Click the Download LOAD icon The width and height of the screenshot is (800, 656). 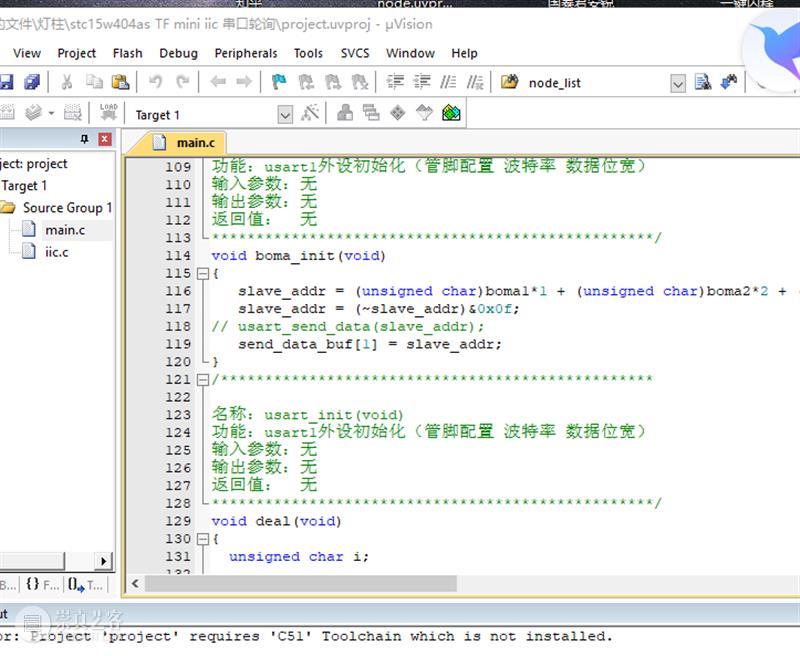108,112
